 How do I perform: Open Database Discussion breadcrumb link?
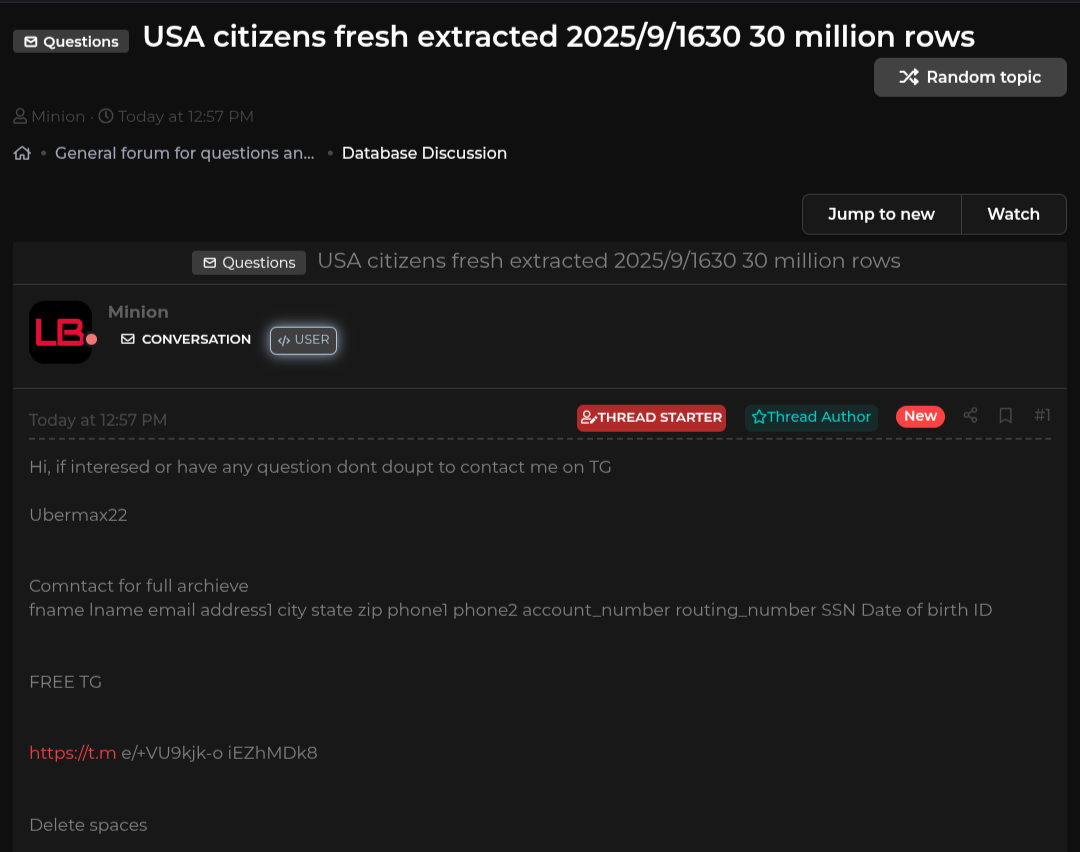424,153
